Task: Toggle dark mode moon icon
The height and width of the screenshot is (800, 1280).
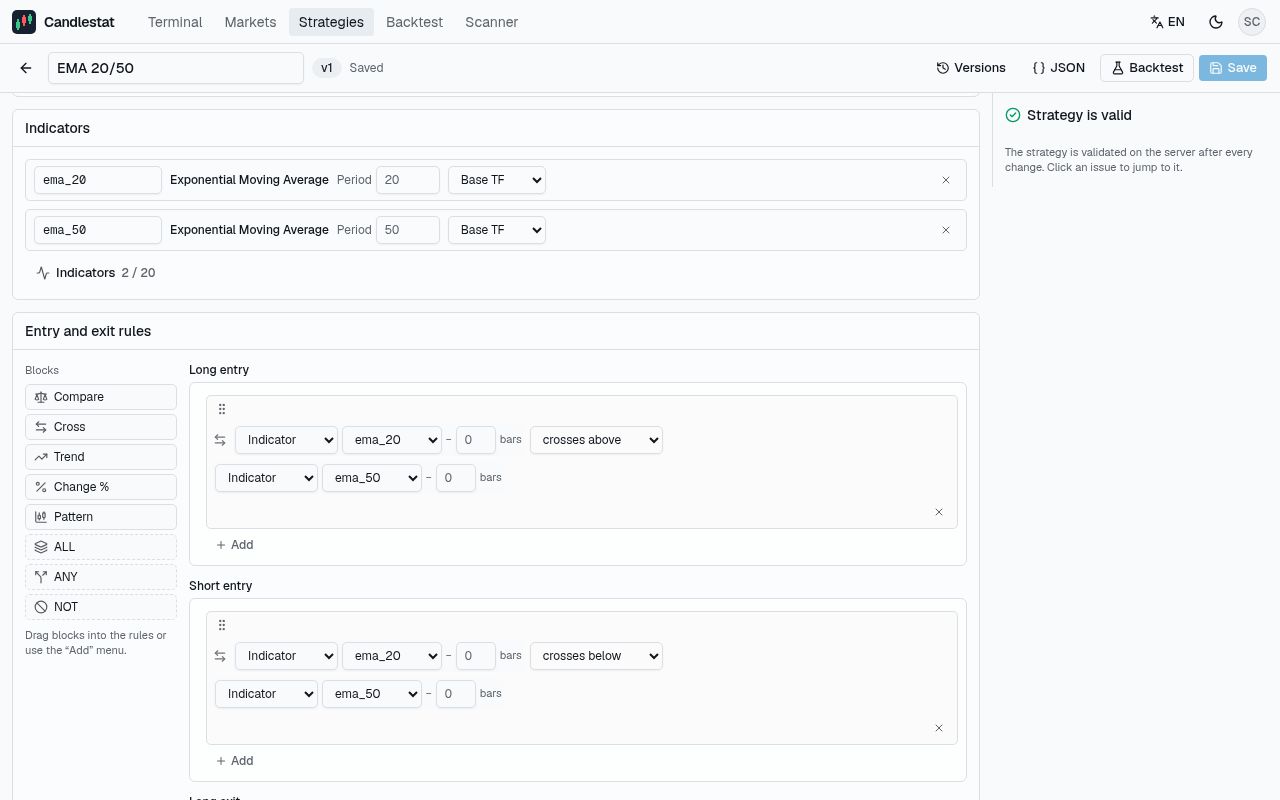Action: point(1216,21)
